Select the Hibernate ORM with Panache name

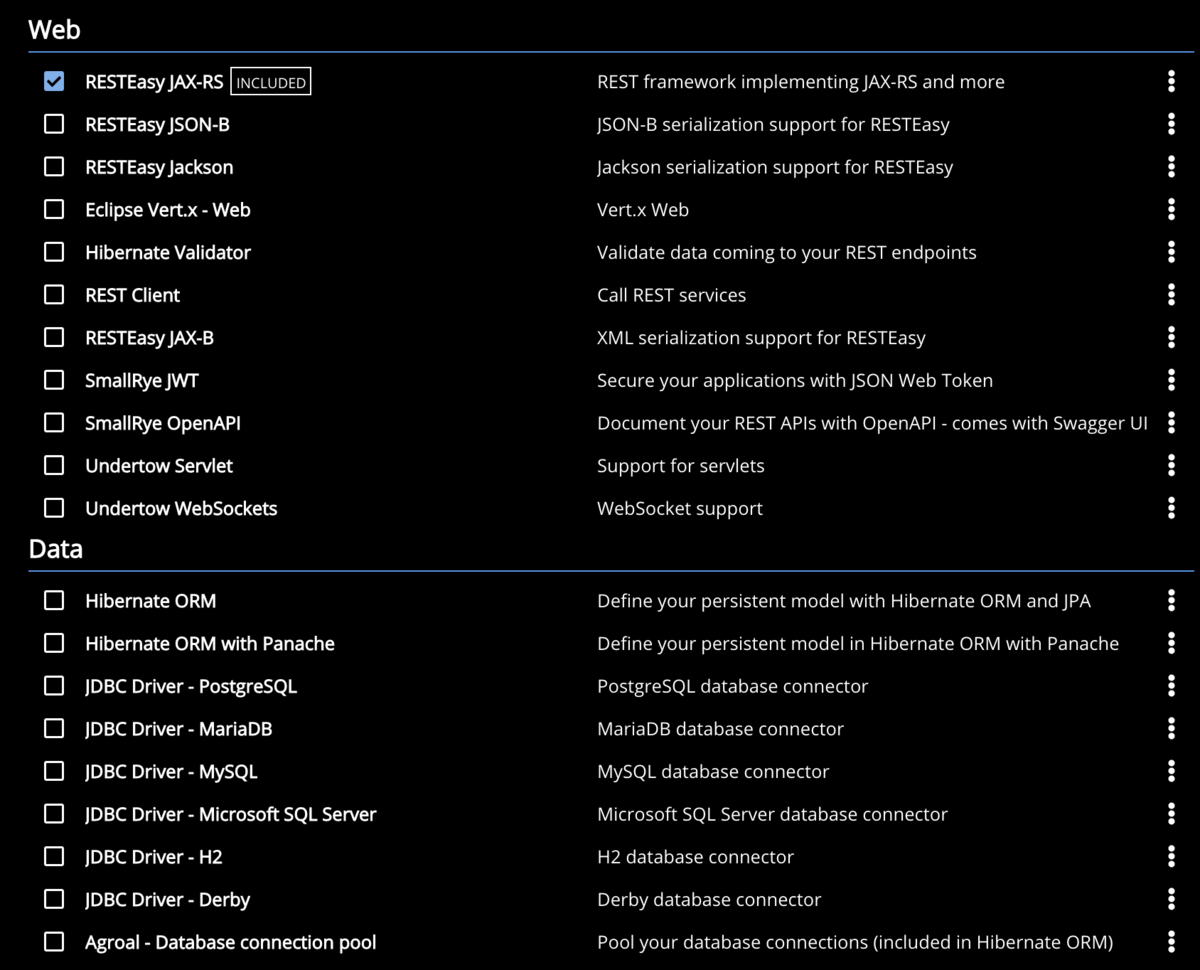click(210, 643)
